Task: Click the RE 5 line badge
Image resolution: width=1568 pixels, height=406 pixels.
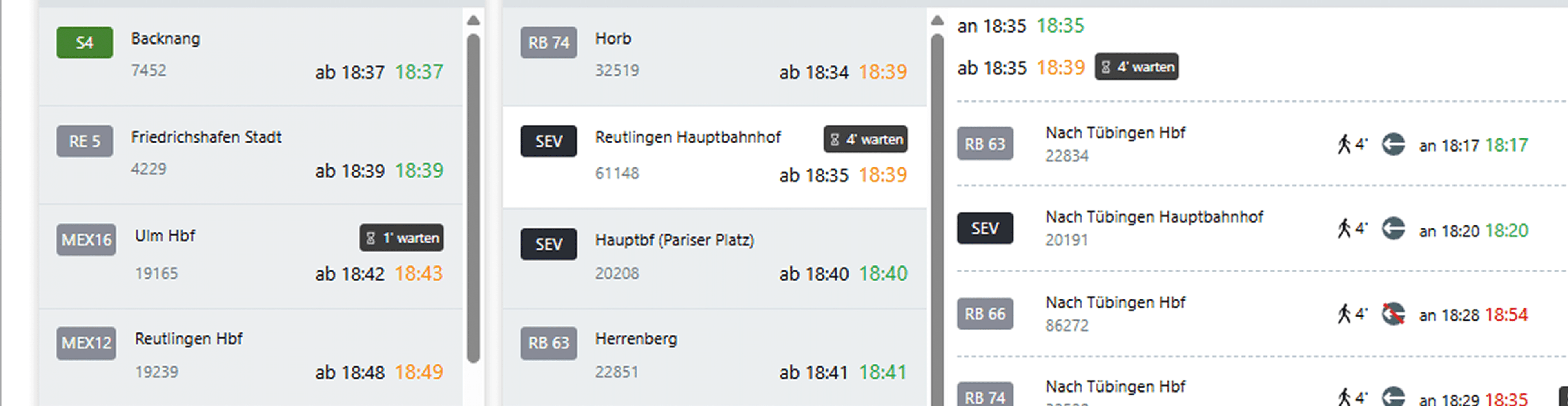Action: tap(85, 141)
